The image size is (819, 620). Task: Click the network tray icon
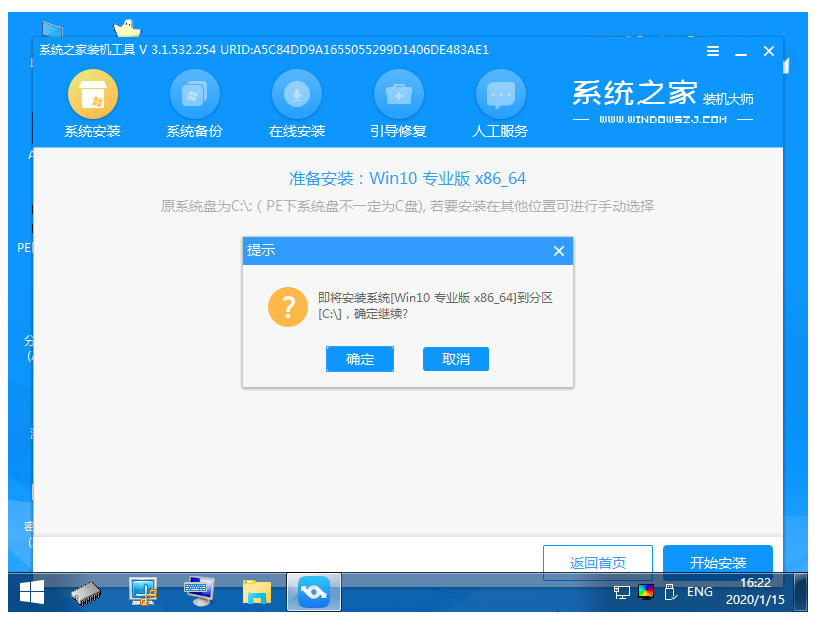tap(622, 592)
